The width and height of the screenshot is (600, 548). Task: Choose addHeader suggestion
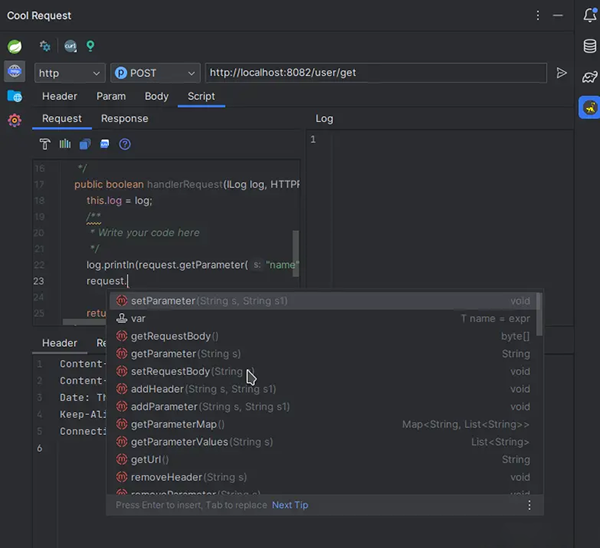323,389
